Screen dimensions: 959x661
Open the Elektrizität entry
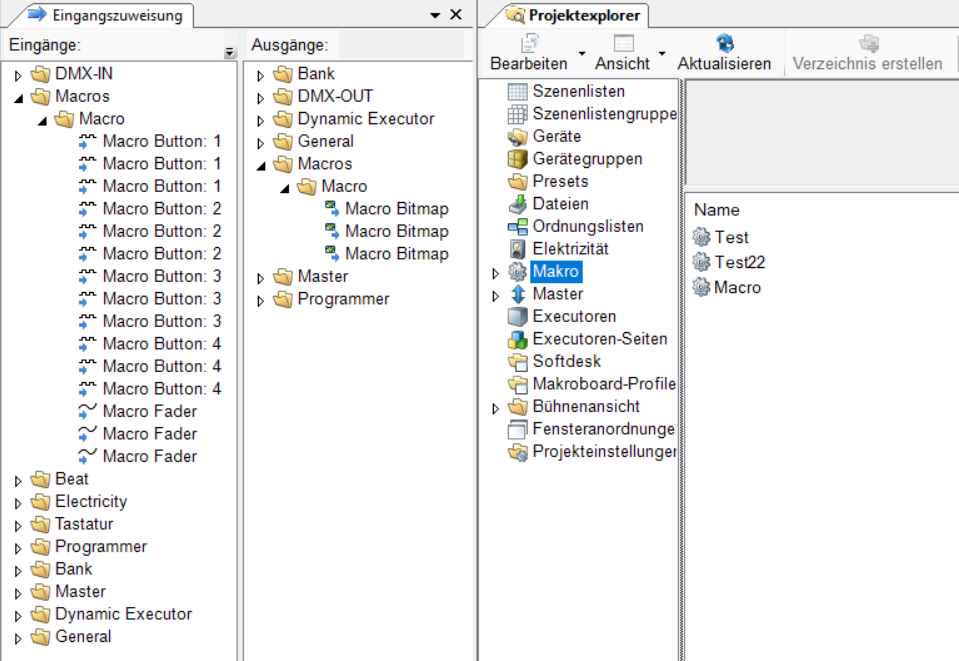tap(570, 249)
